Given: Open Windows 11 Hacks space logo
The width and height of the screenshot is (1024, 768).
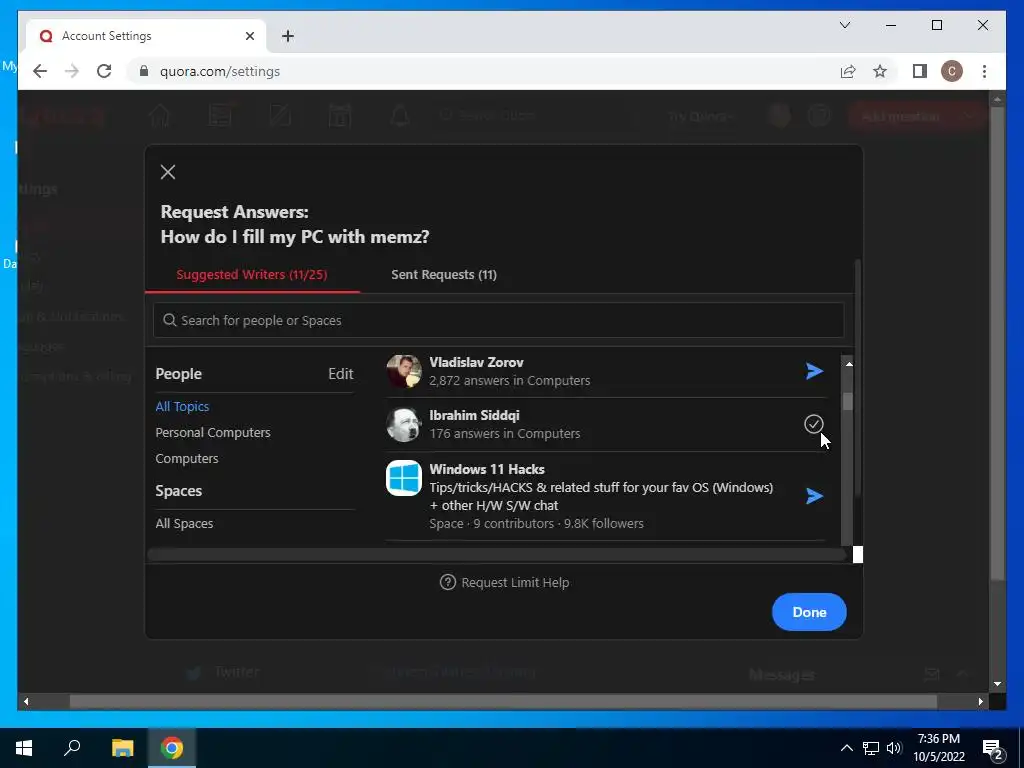Looking at the screenshot, I should (x=404, y=478).
